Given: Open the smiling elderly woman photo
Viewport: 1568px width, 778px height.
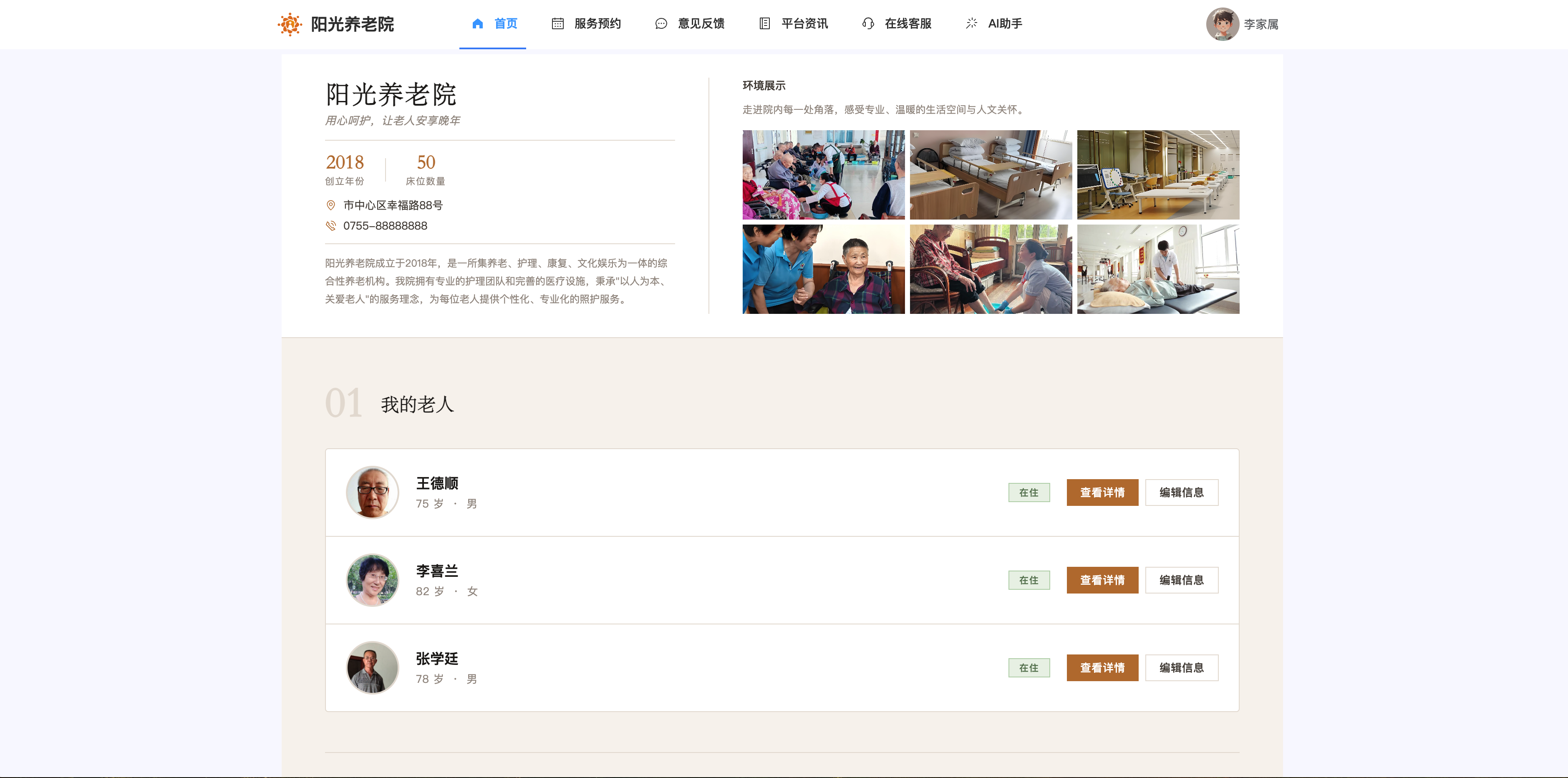Looking at the screenshot, I should tap(823, 269).
